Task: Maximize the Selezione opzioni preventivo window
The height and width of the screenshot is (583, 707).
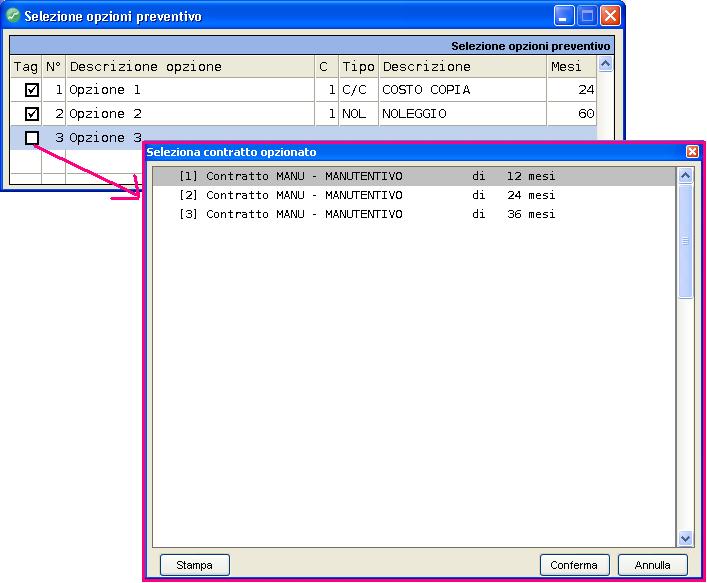Action: 587,16
